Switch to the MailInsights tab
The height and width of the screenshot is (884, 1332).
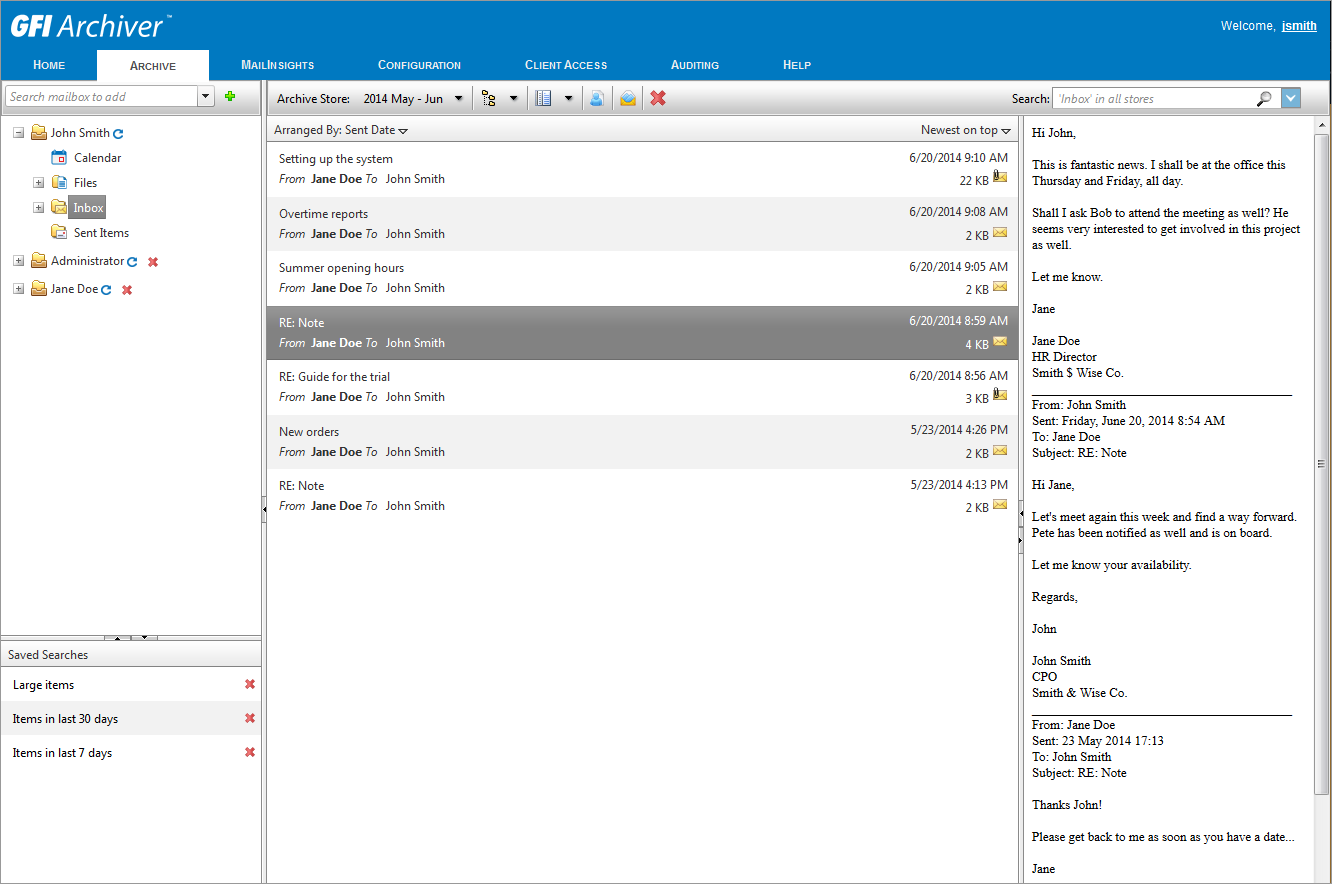click(278, 65)
